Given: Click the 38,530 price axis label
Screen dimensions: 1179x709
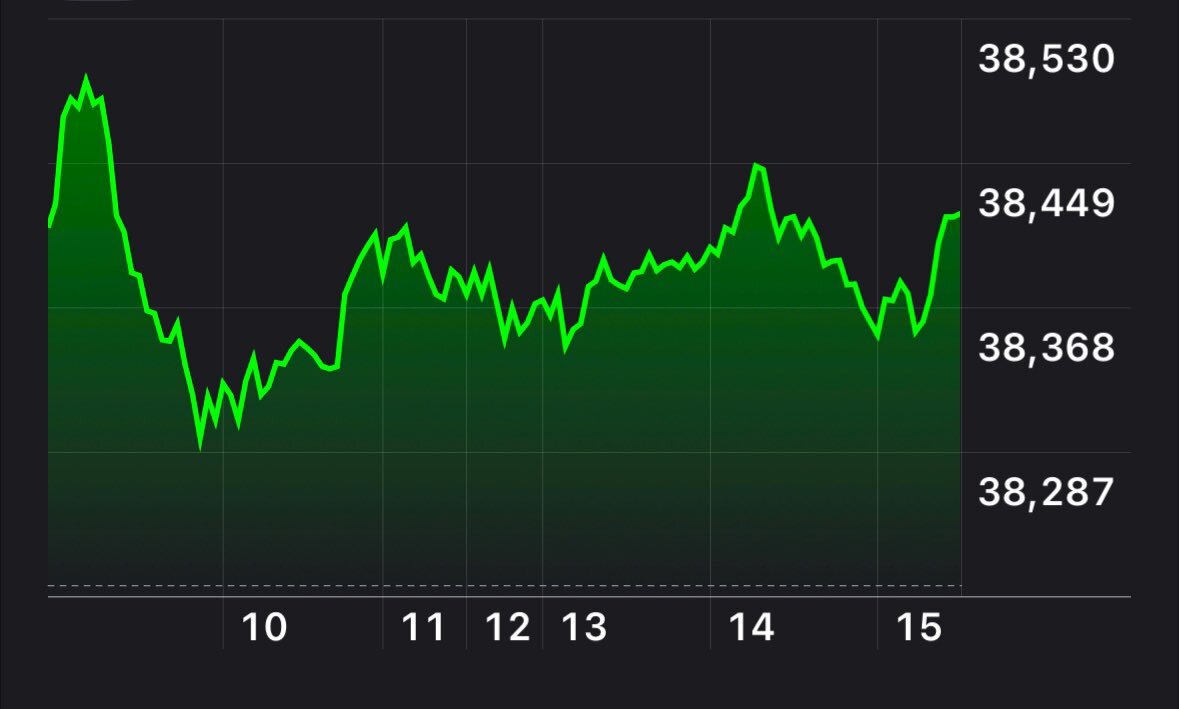Looking at the screenshot, I should 1046,59.
